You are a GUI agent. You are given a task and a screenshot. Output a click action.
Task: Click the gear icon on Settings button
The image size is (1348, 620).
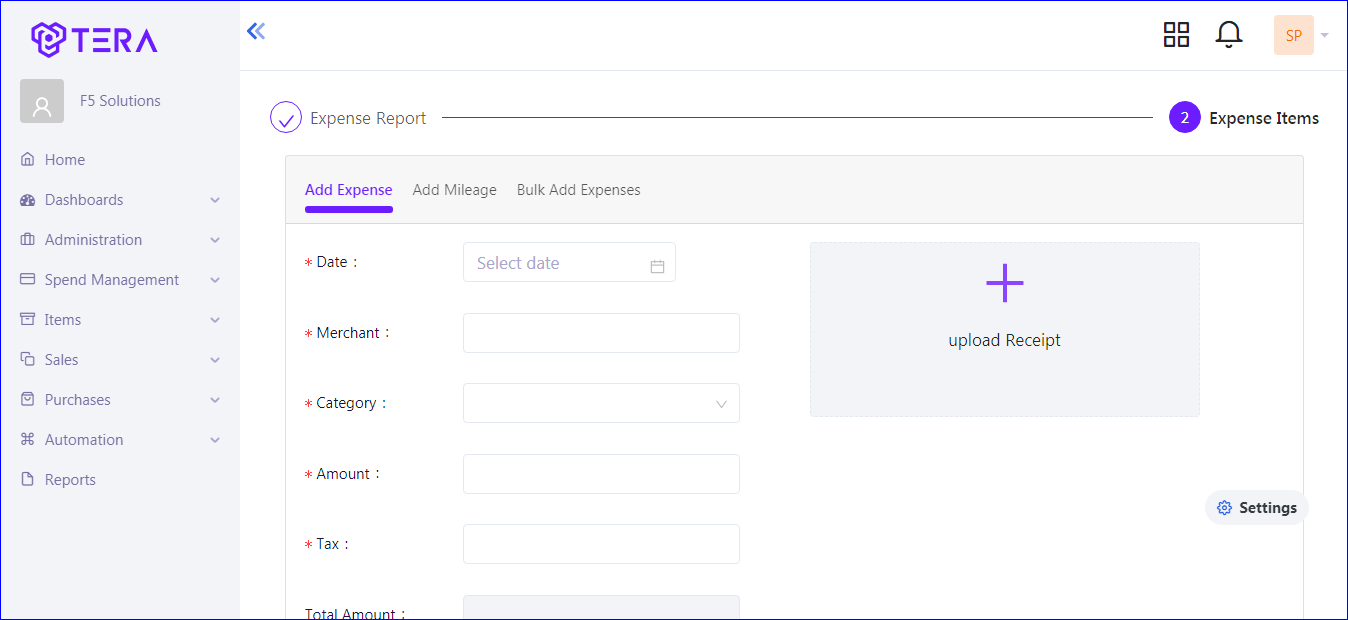[1224, 508]
